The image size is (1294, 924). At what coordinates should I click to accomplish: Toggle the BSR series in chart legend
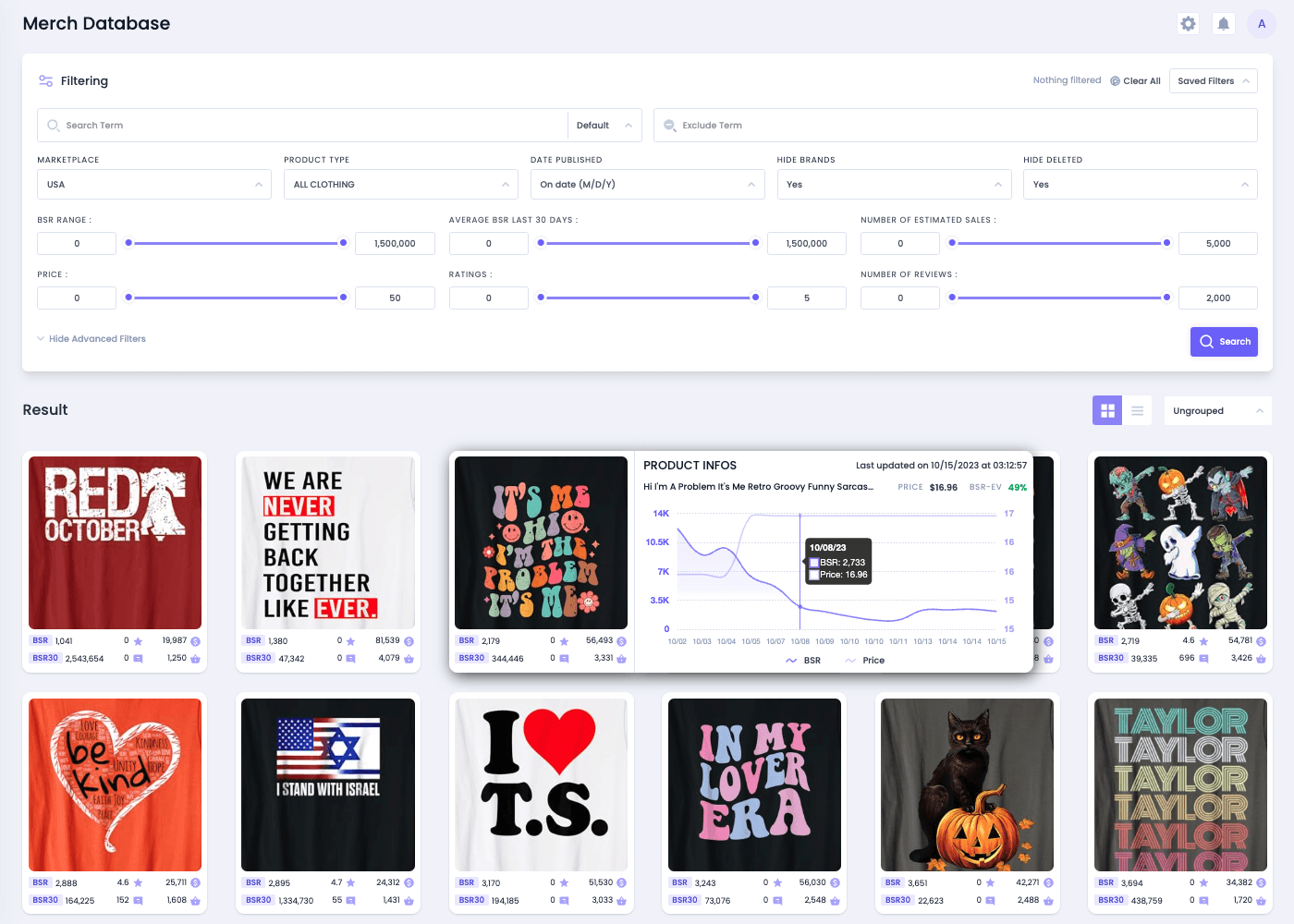(x=803, y=661)
